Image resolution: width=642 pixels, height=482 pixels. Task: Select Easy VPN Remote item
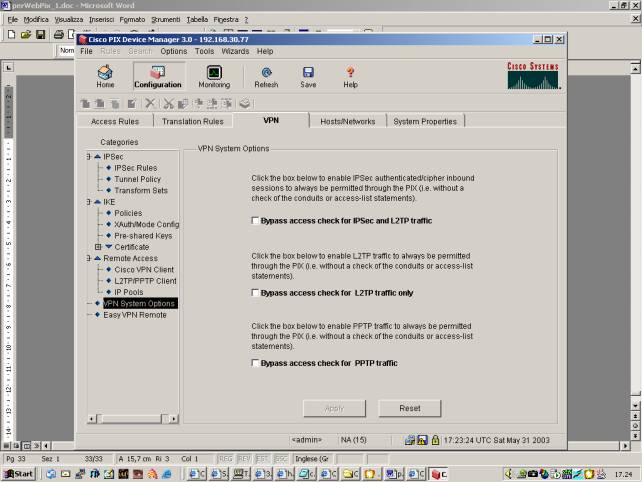tap(135, 315)
